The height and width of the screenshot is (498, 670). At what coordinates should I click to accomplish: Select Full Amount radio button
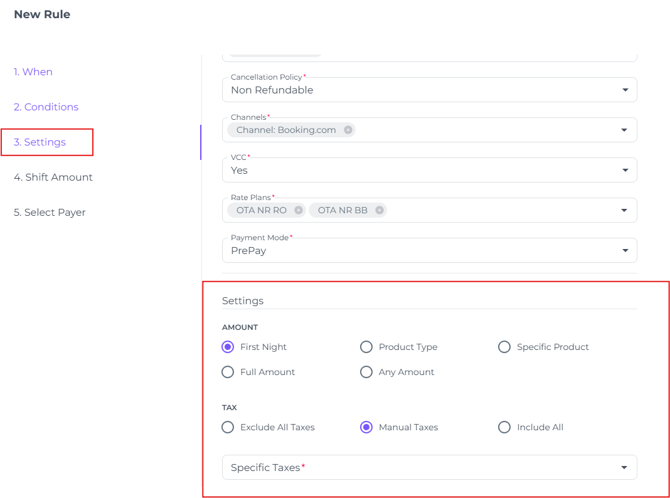click(x=228, y=372)
